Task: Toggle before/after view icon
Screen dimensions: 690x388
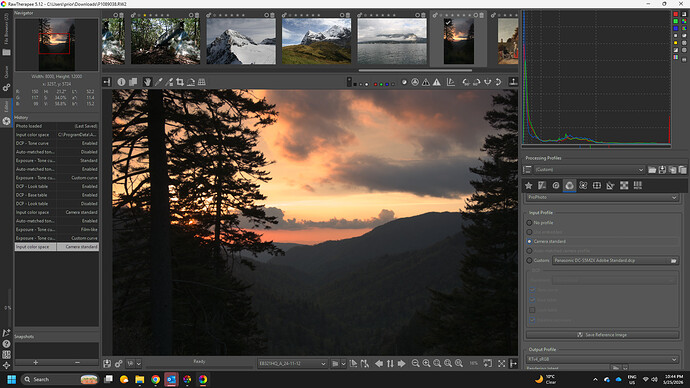Action: pyautogui.click(x=133, y=82)
